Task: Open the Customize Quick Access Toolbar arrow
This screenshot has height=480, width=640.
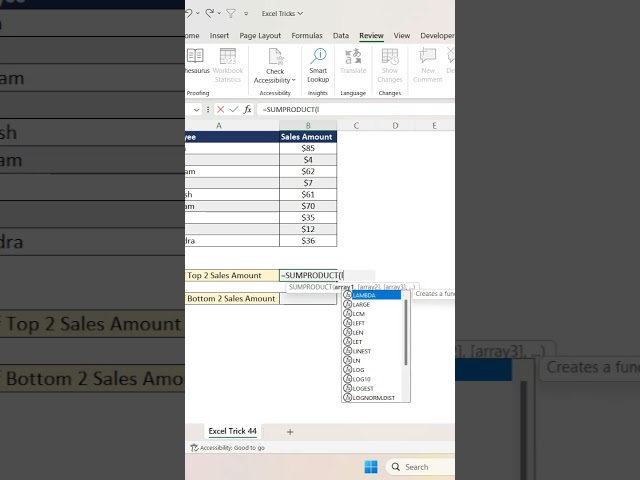Action: pyautogui.click(x=246, y=13)
